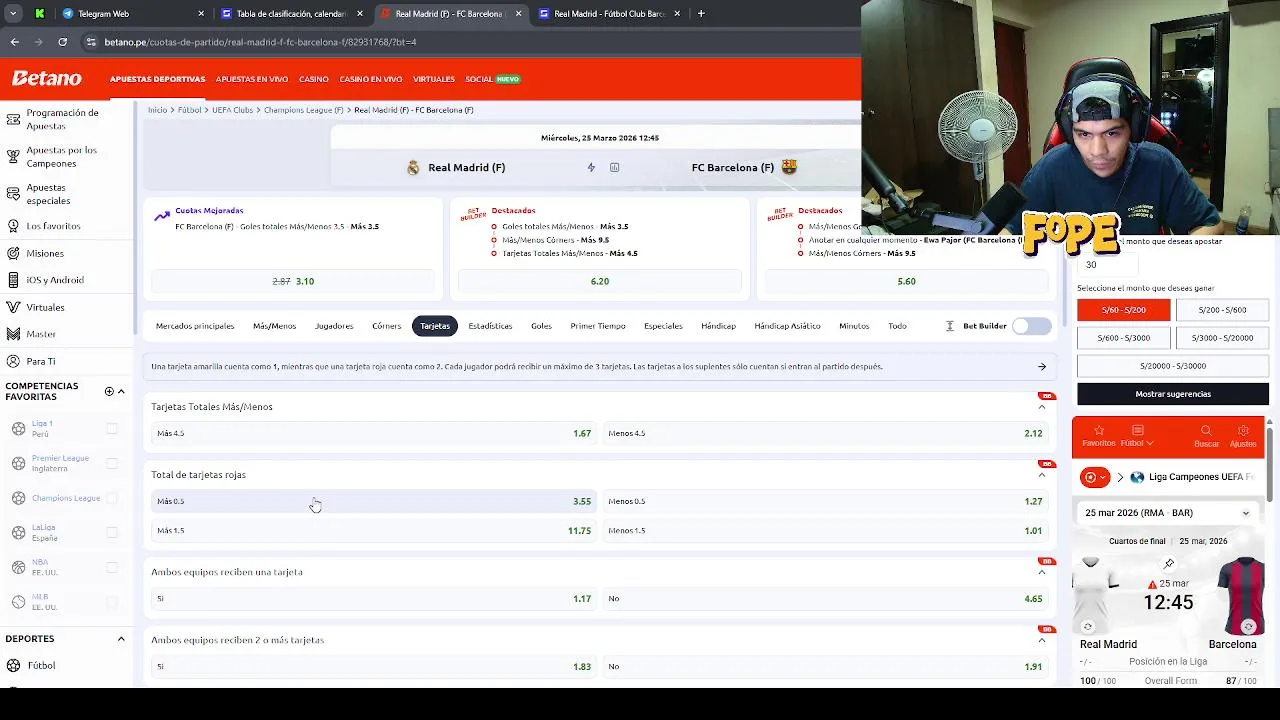Click the site info icon in address bar
This screenshot has width=1280, height=720.
91,42
